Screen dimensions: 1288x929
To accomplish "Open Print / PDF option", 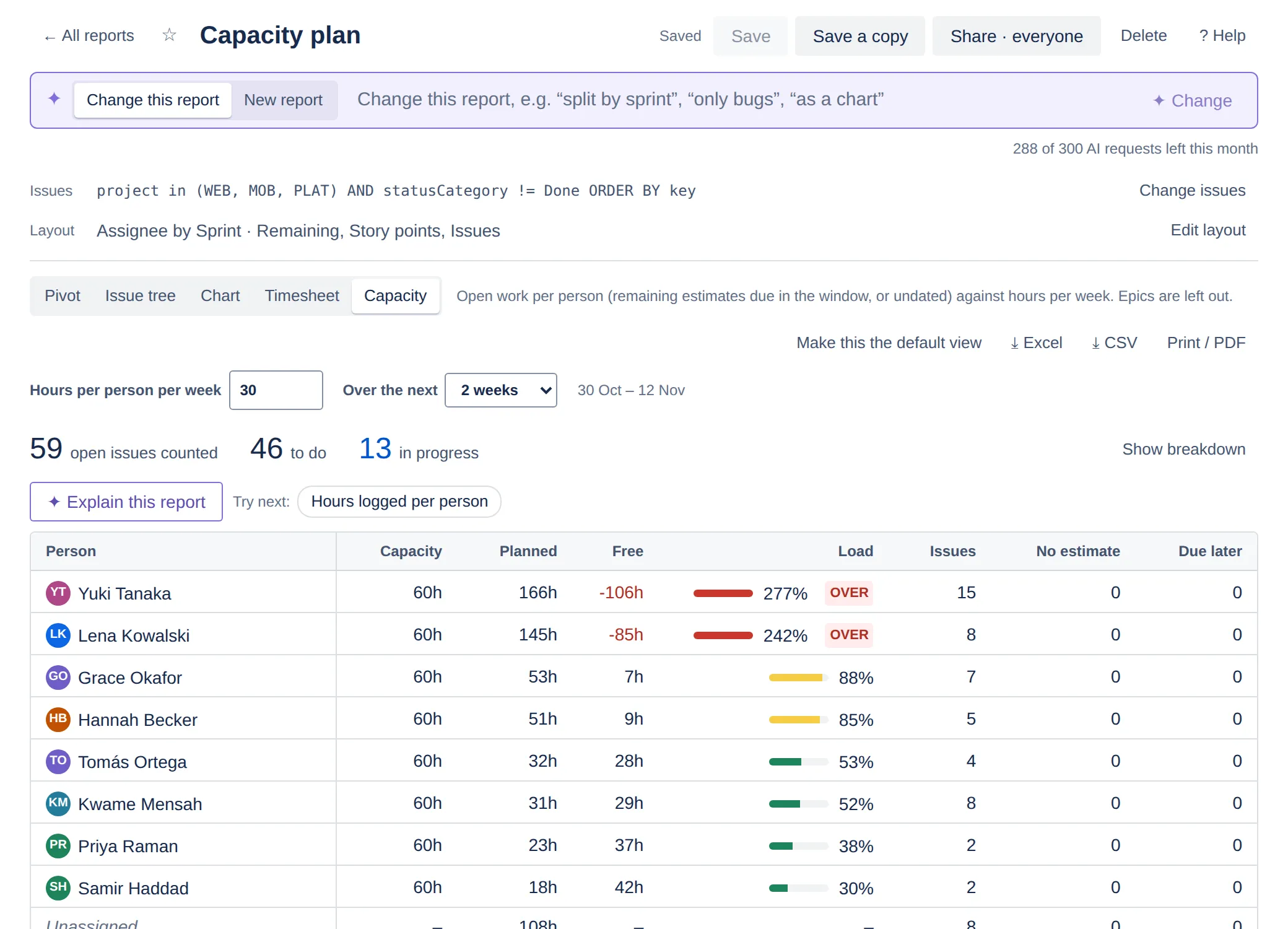I will tap(1206, 343).
